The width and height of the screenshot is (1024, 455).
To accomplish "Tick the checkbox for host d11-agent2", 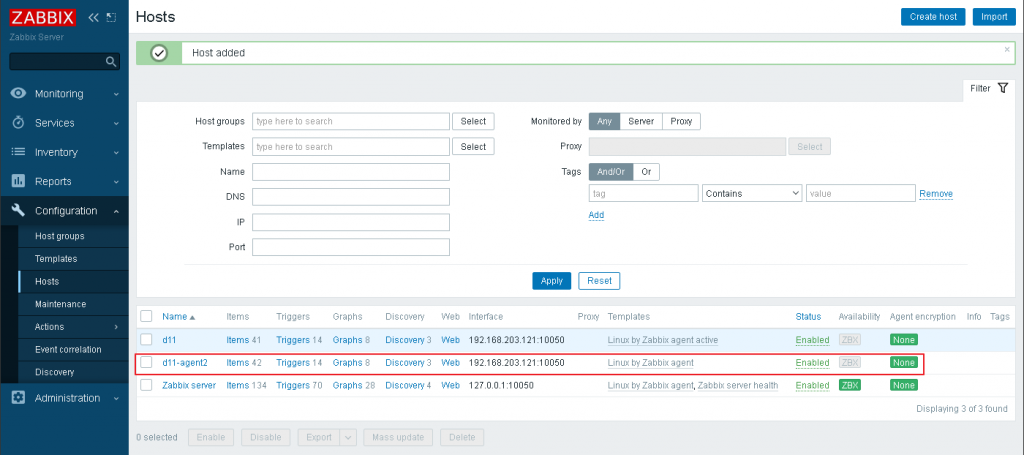I will pyautogui.click(x=146, y=362).
